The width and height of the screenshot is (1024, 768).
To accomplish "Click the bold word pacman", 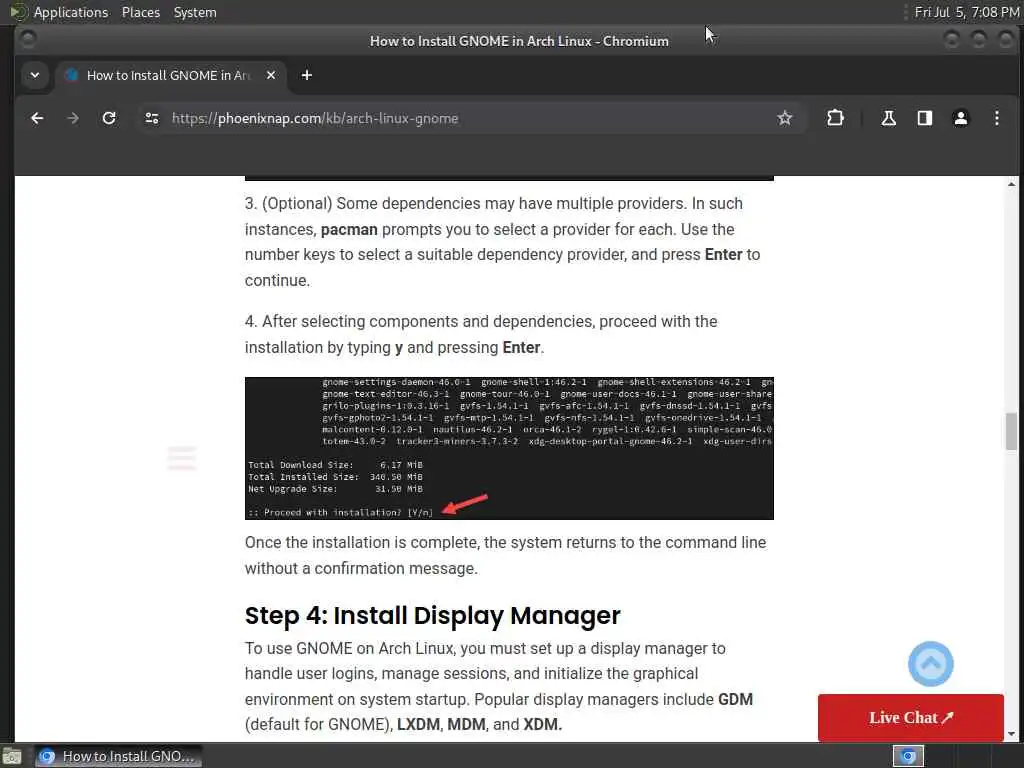I will (x=349, y=230).
